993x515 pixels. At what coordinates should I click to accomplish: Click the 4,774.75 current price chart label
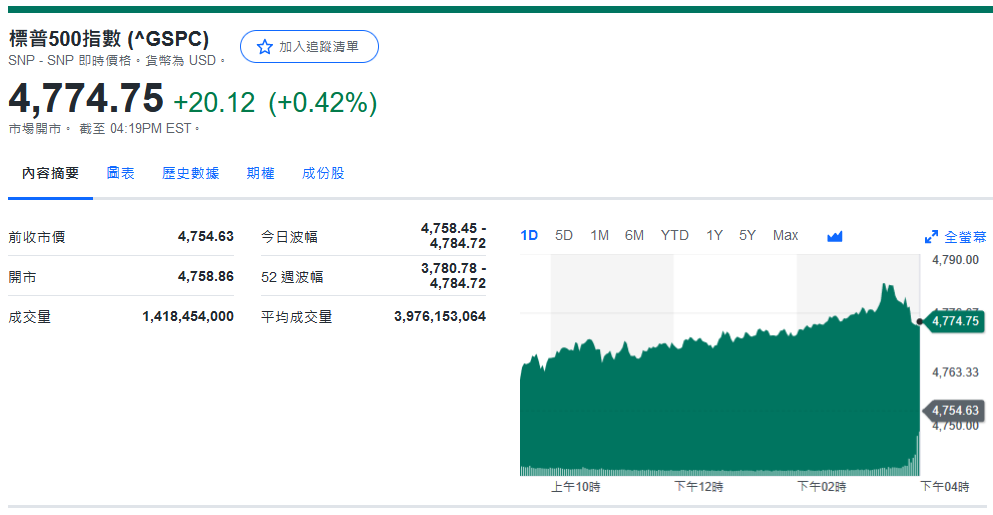[954, 321]
